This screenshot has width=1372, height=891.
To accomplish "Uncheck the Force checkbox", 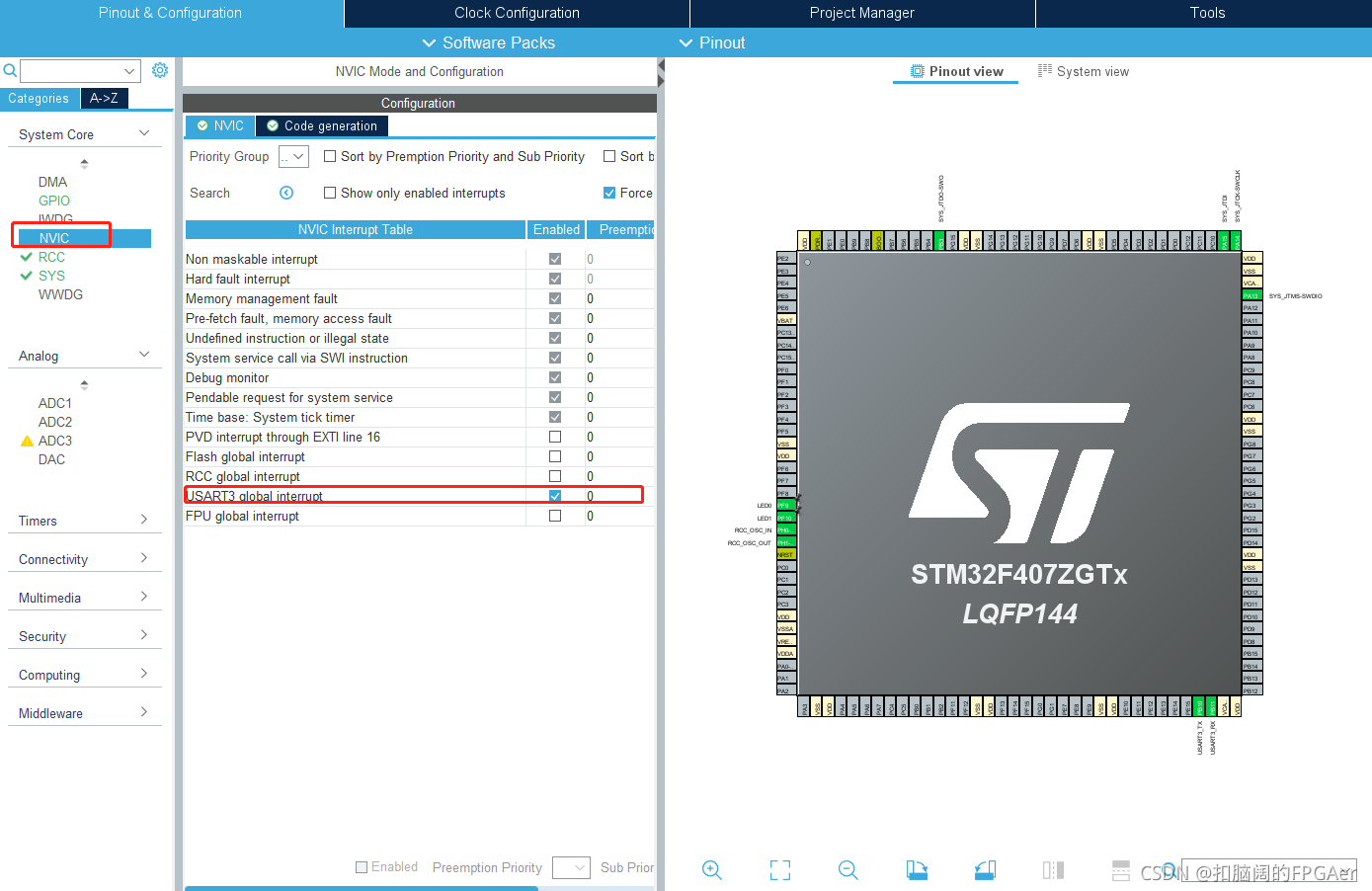I will coord(609,193).
